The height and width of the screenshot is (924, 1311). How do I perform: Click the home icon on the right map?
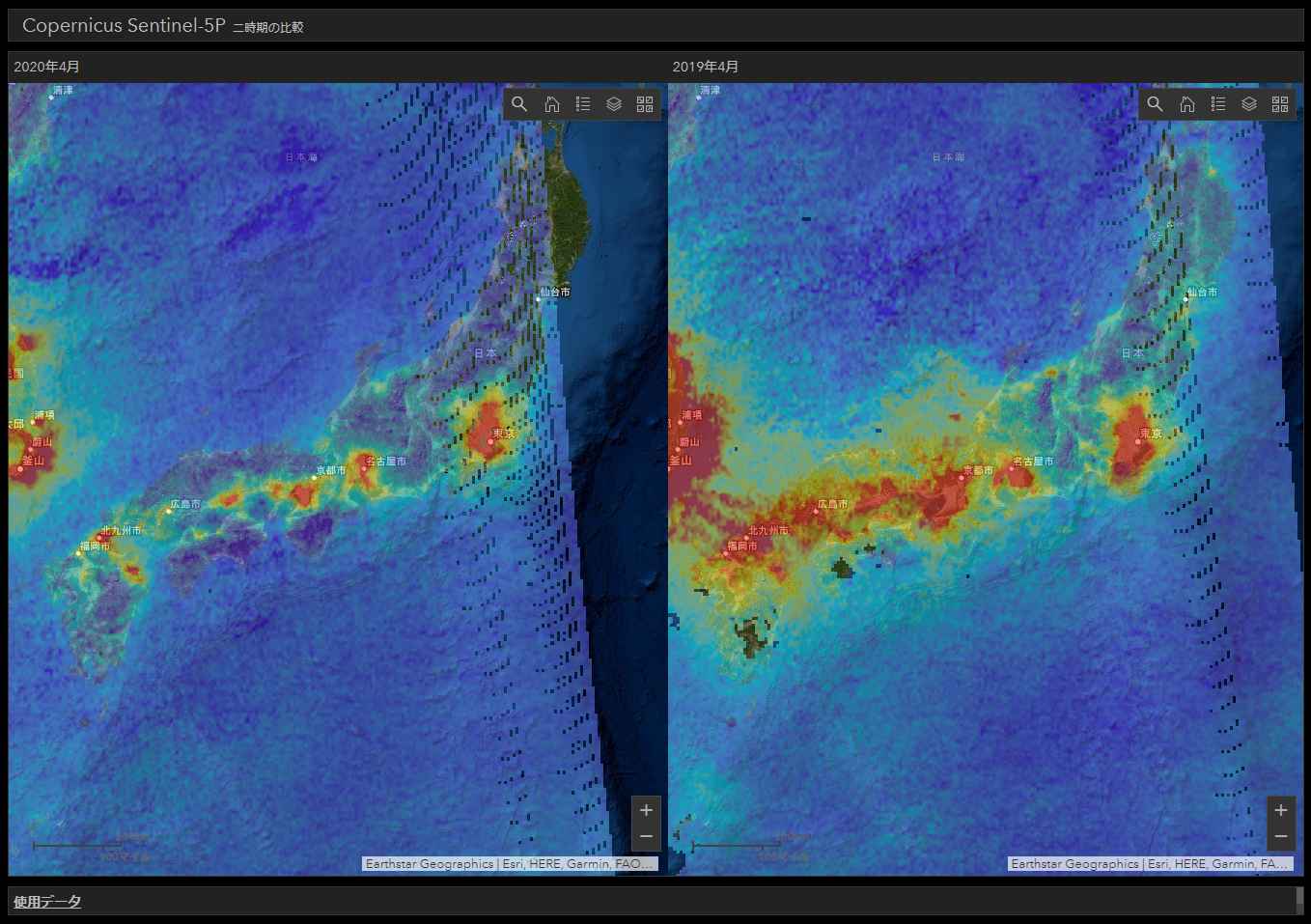(1186, 103)
